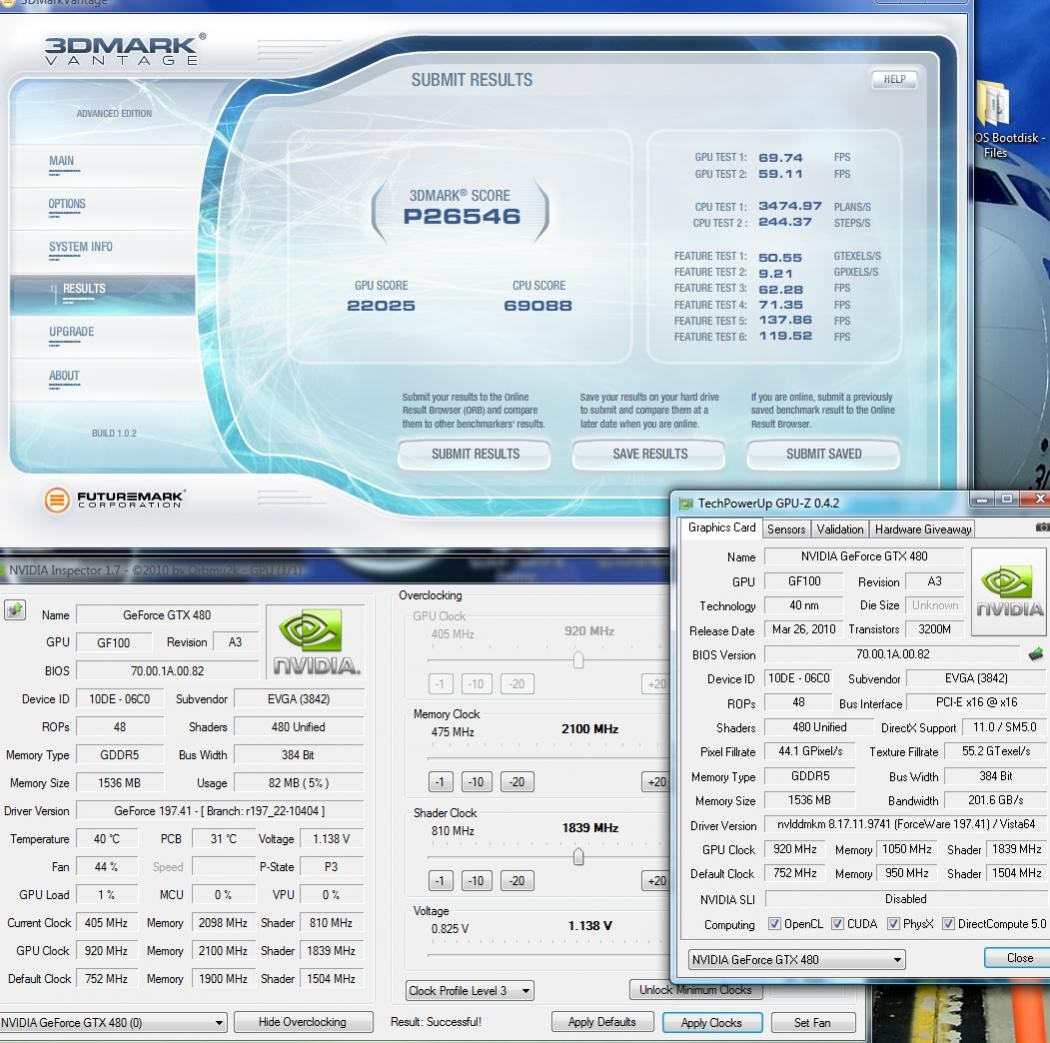Click the Close button in GPU-Z

pos(1019,958)
